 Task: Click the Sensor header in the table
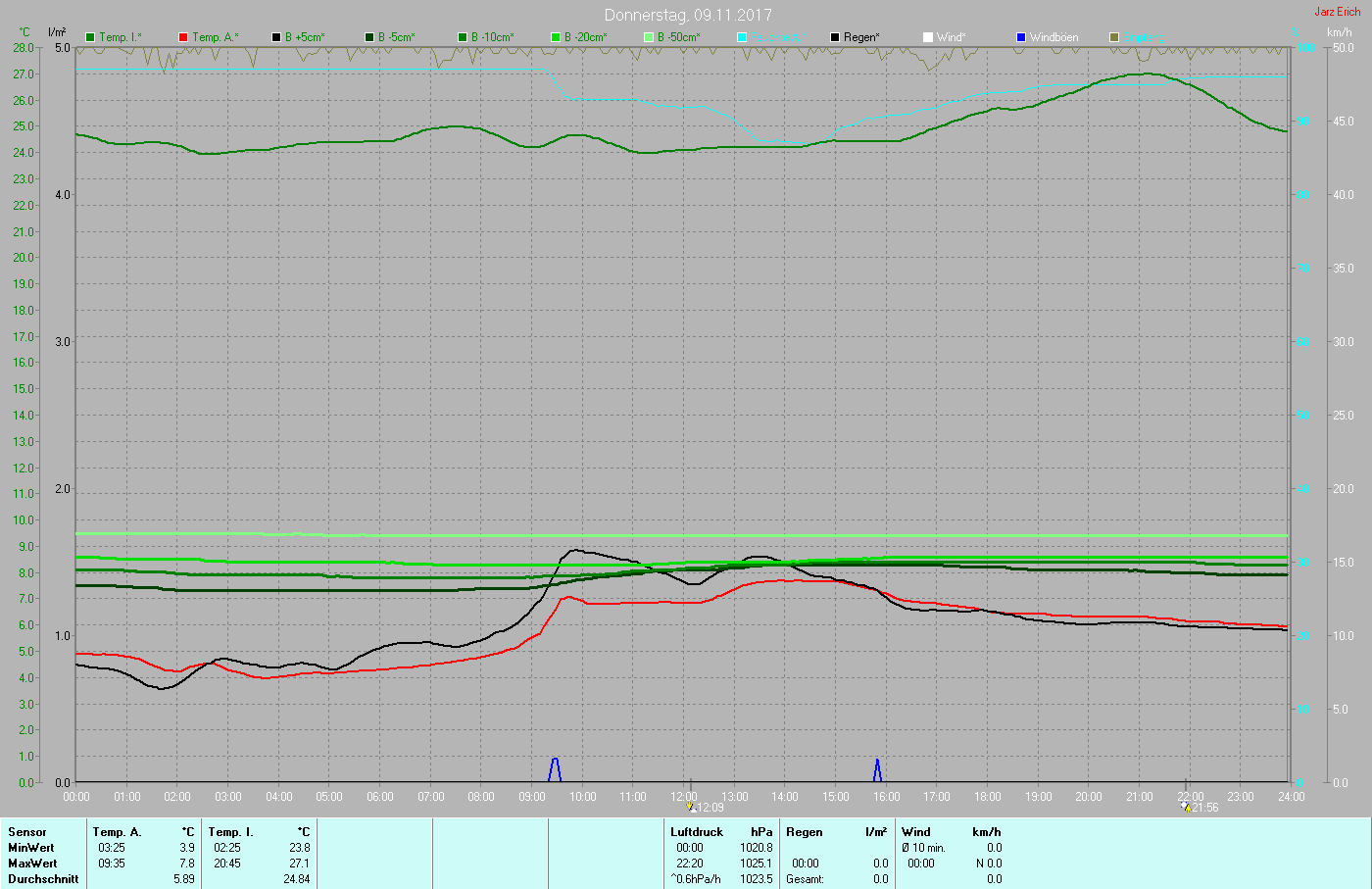(x=27, y=832)
